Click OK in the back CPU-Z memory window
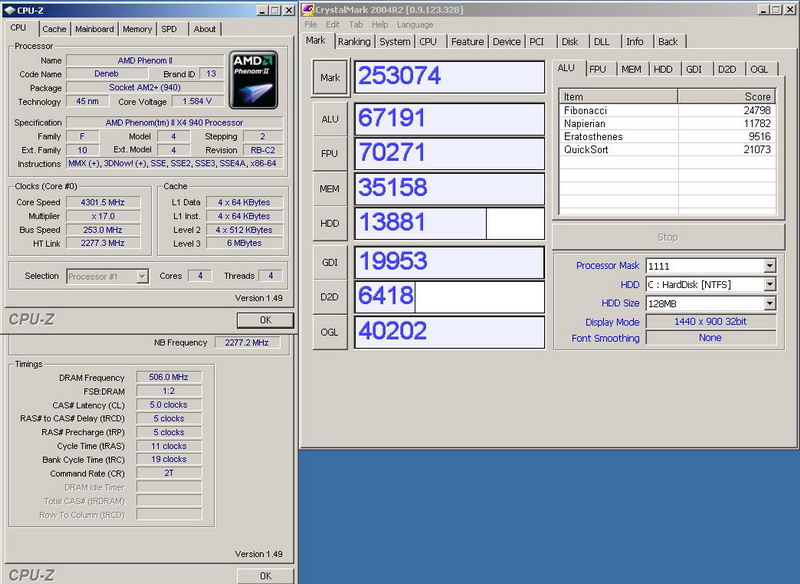 tap(265, 576)
